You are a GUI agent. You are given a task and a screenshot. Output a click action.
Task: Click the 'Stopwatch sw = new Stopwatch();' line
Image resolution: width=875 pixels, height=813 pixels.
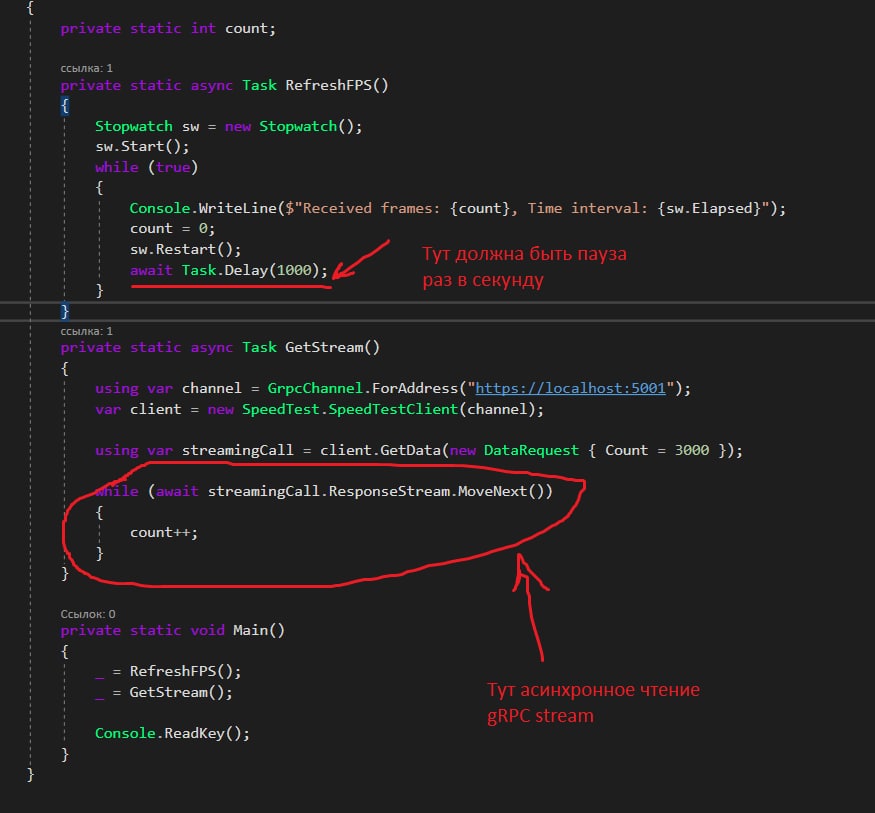[x=228, y=127]
